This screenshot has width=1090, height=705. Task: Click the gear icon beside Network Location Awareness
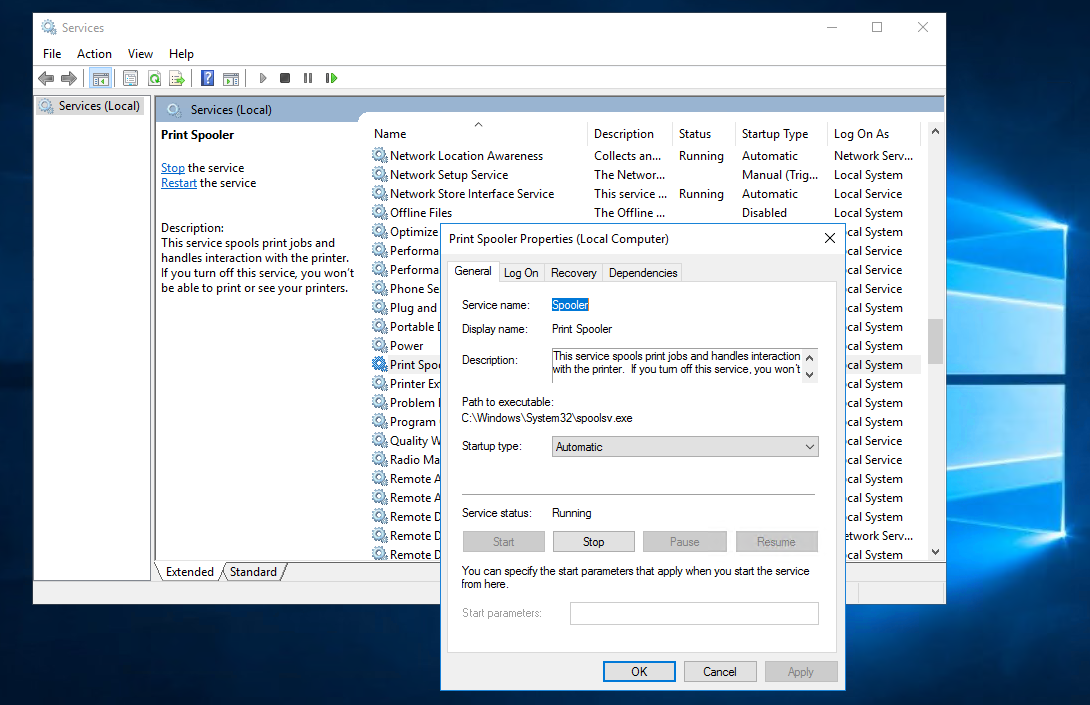tap(380, 155)
